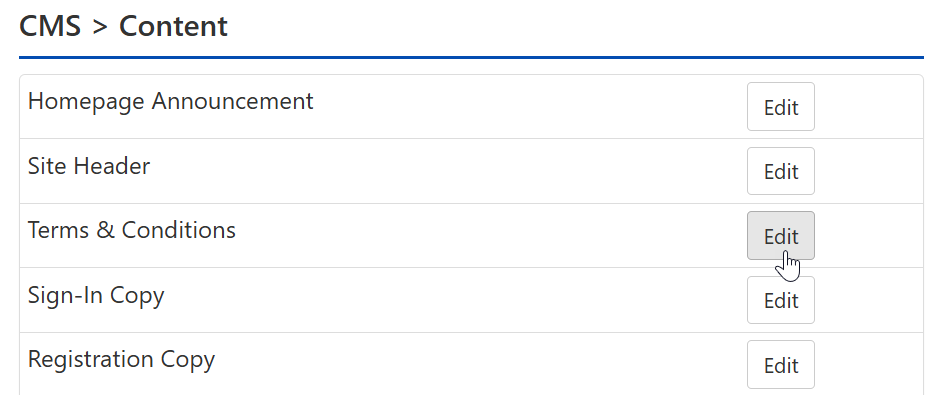Edit the Homepage Announcement content

(x=781, y=107)
